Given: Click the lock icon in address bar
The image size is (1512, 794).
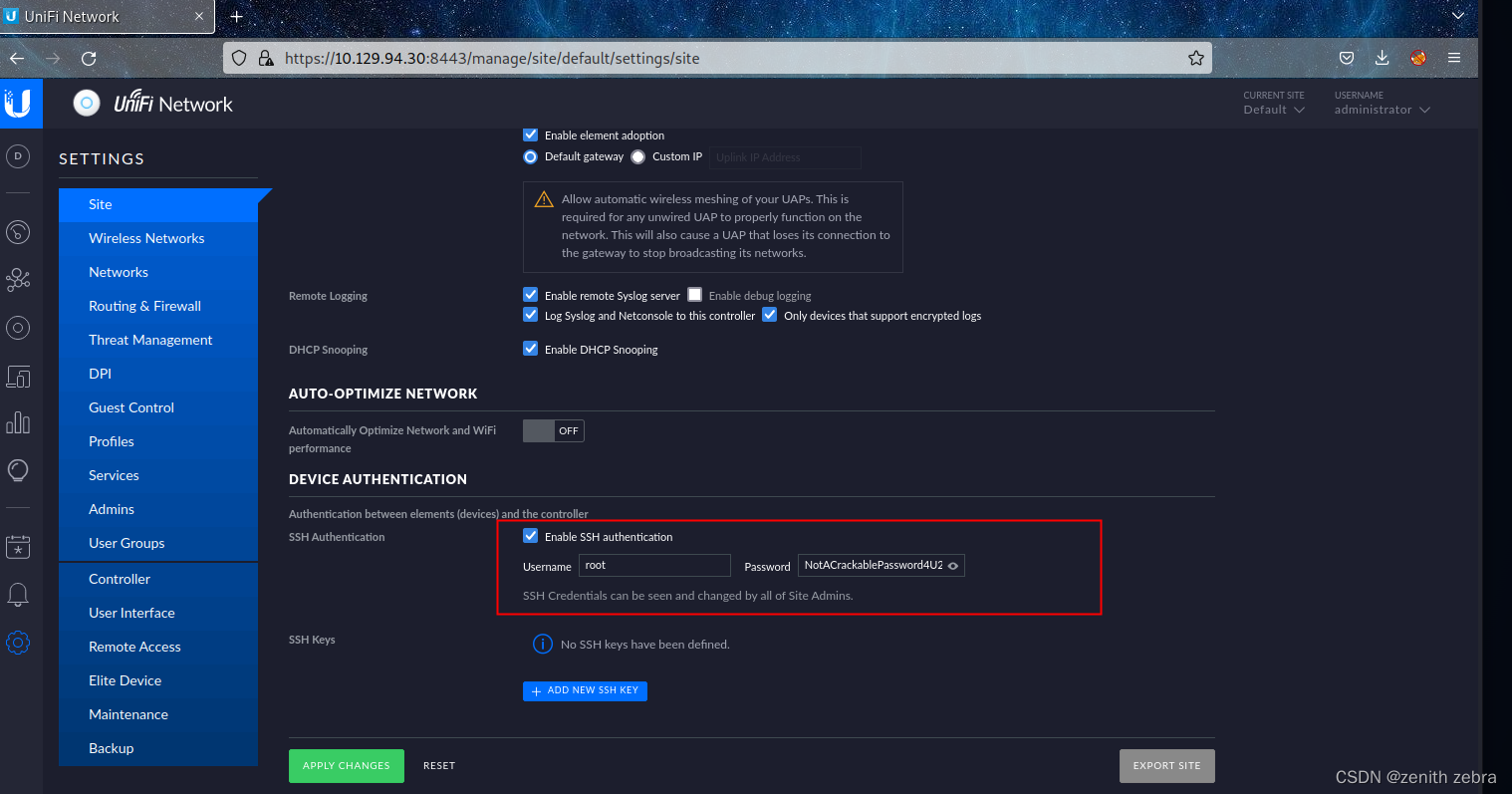Looking at the screenshot, I should click(x=266, y=59).
